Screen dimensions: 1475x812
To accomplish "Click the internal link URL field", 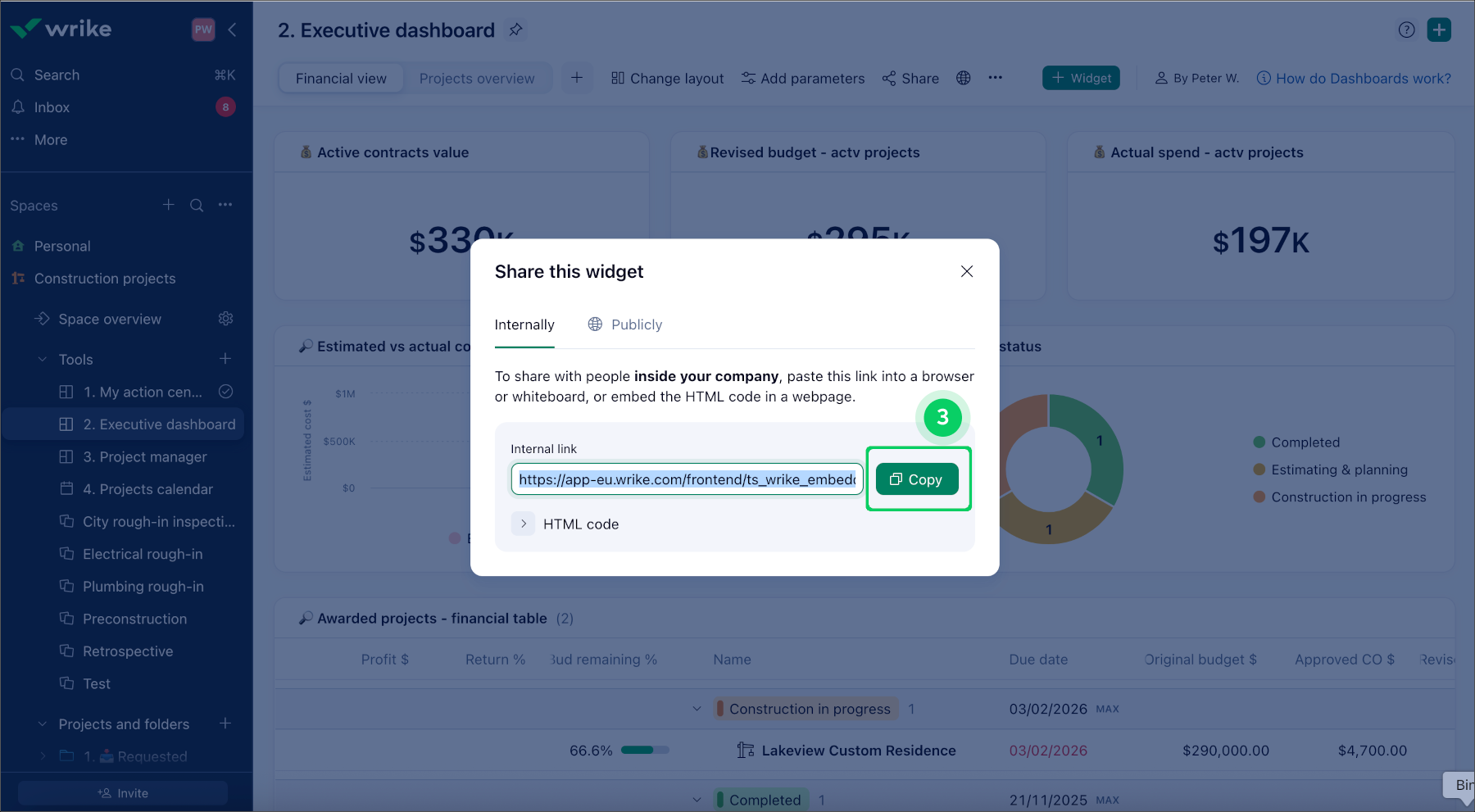I will (687, 479).
